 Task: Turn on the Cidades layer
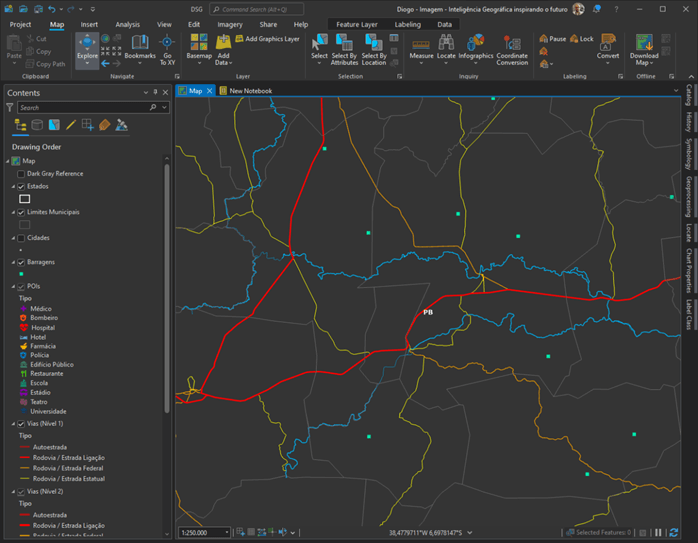pyautogui.click(x=21, y=238)
